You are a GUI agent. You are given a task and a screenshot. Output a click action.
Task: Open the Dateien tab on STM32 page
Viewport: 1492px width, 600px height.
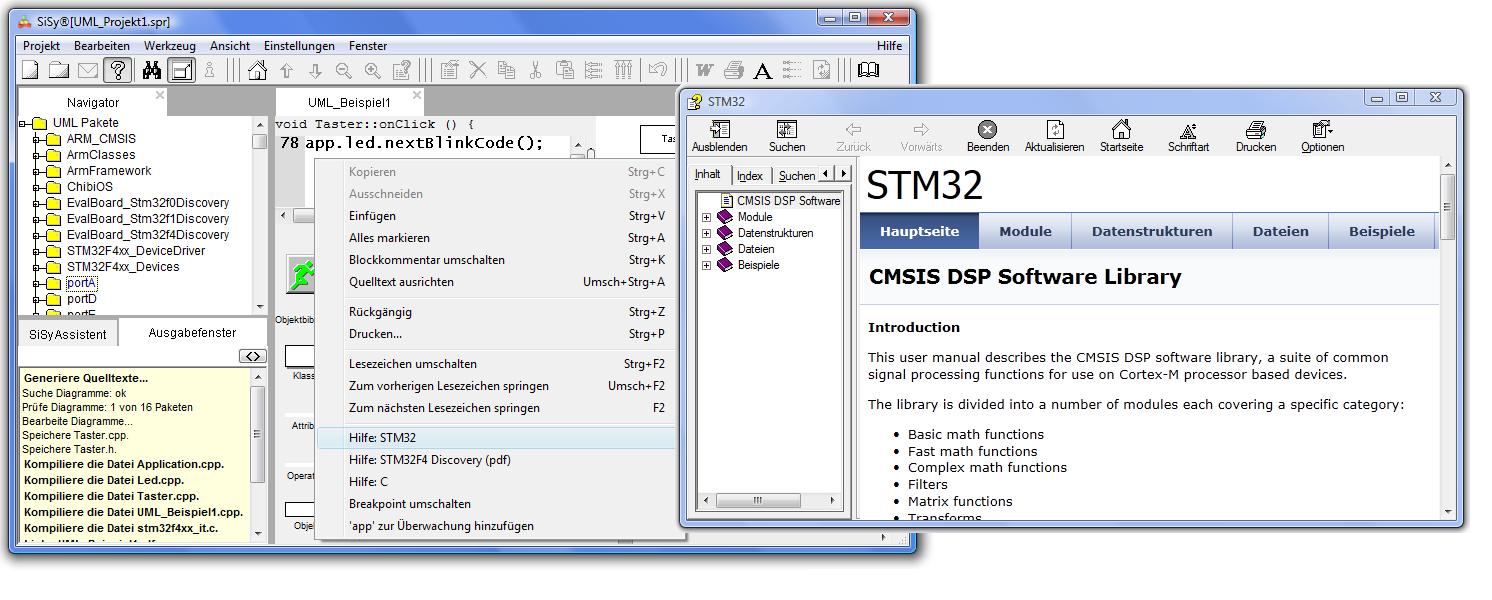pyautogui.click(x=1280, y=231)
